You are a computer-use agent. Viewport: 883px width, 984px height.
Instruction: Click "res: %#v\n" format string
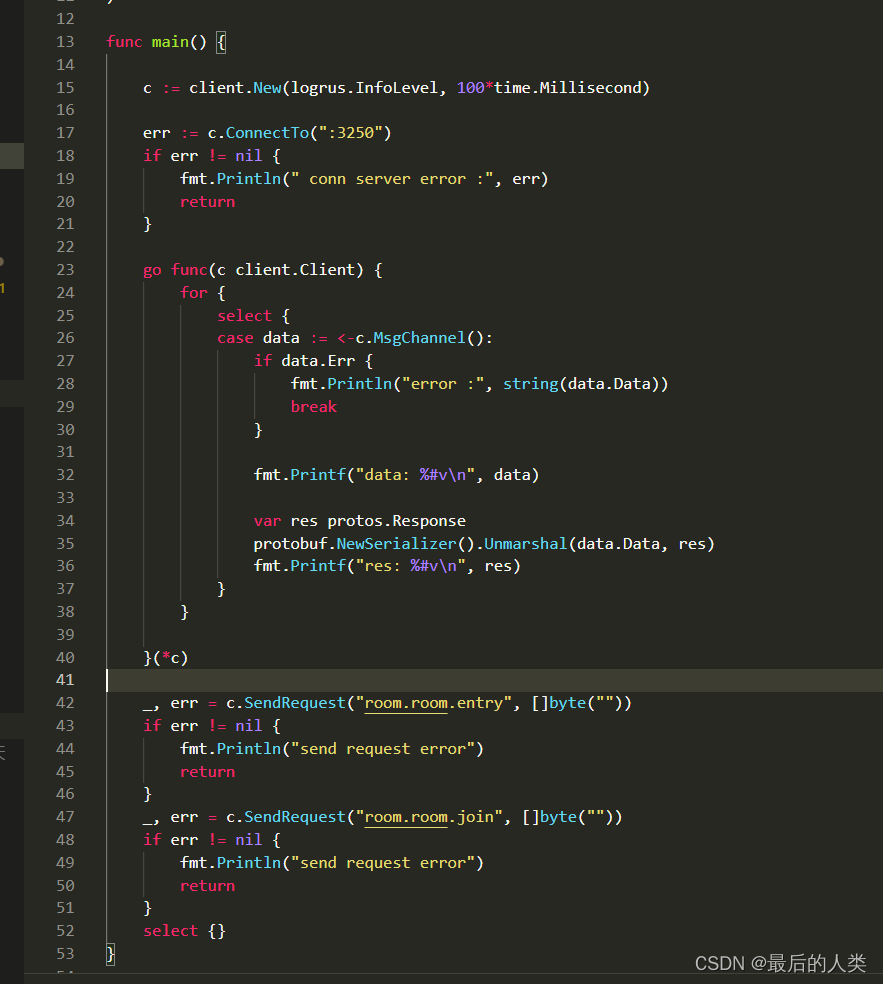click(410, 566)
